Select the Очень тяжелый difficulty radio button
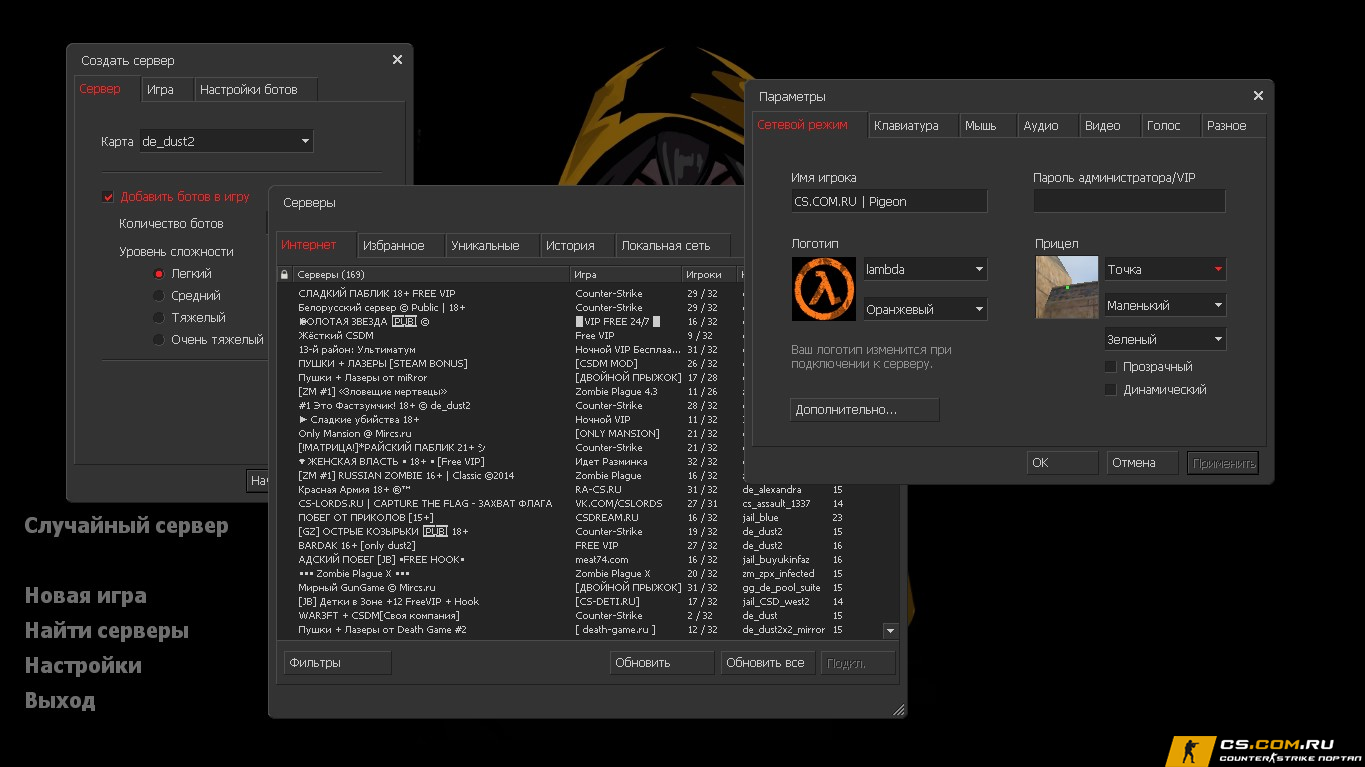The height and width of the screenshot is (767, 1365). 158,340
